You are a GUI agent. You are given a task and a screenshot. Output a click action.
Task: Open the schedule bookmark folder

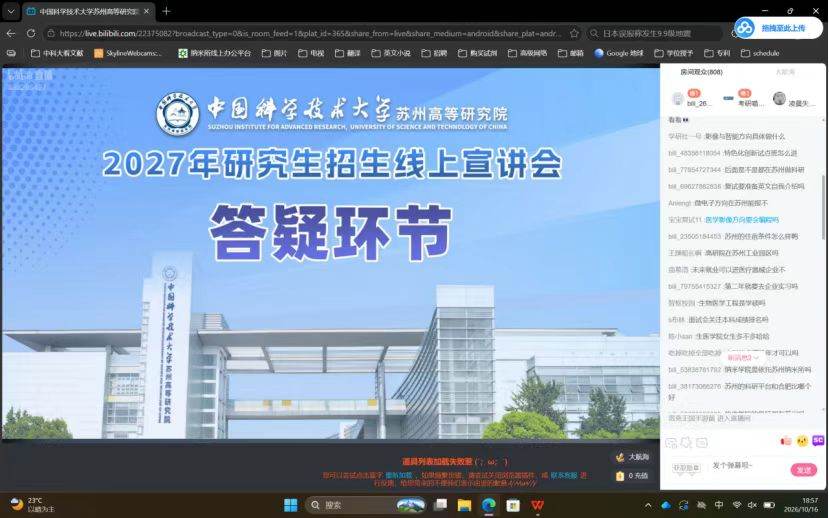[760, 53]
